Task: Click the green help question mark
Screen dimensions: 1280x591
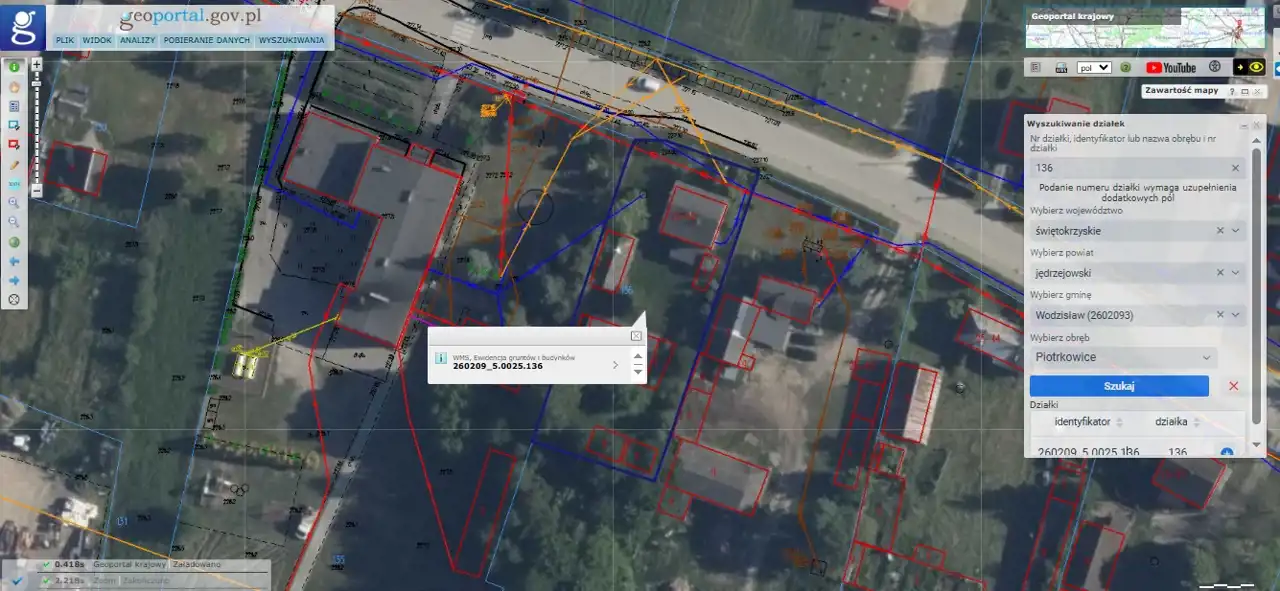Action: pyautogui.click(x=1126, y=67)
